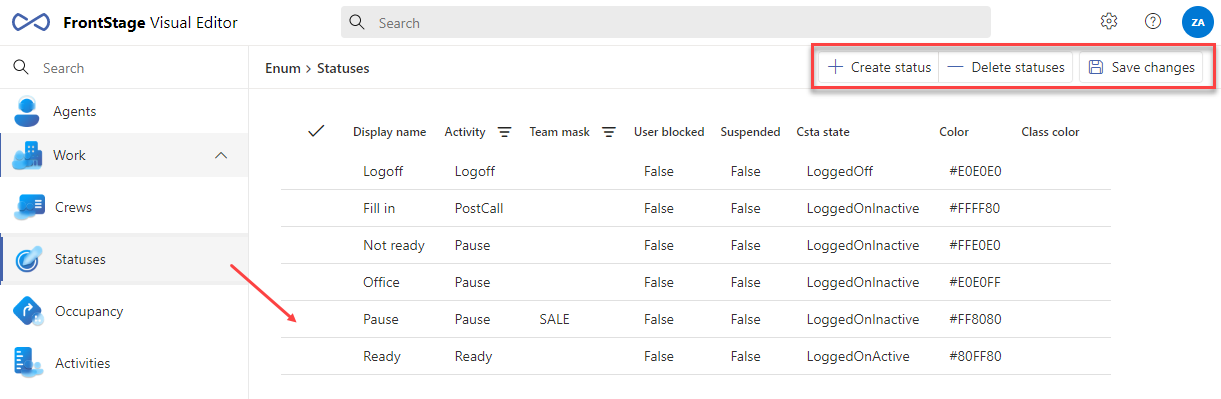Viewport: 1221px width, 399px height.
Task: Open the settings gear icon
Action: 1108,21
